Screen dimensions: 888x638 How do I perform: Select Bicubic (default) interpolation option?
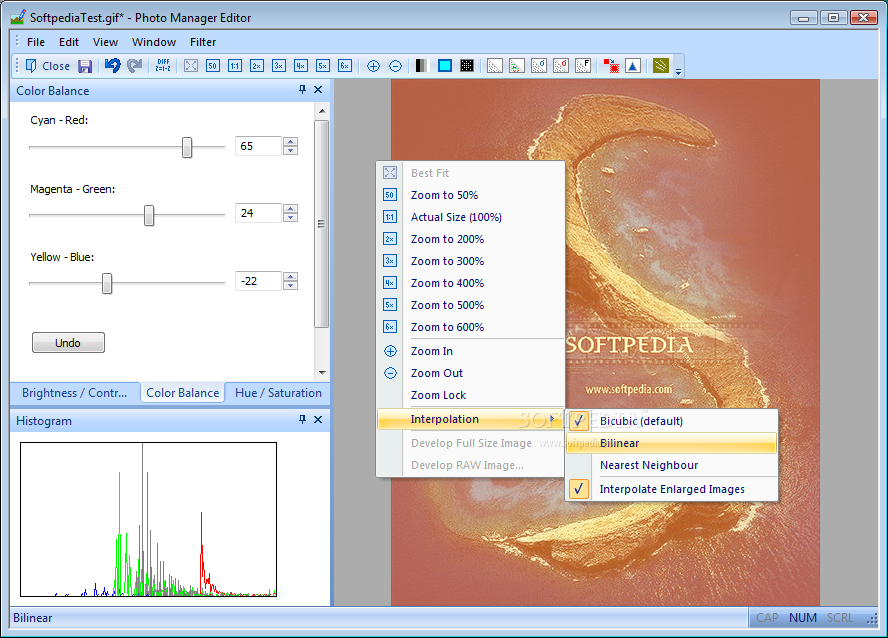[x=641, y=421]
